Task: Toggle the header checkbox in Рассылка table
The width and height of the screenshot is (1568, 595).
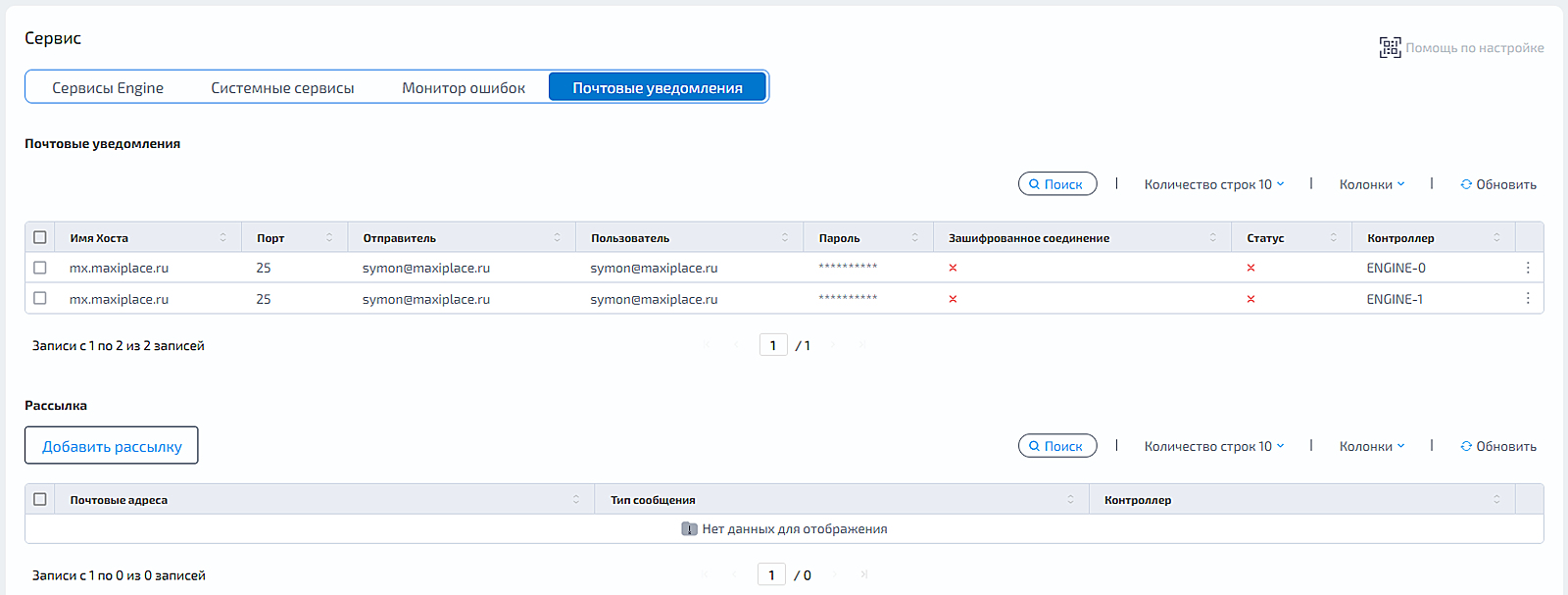Action: [x=40, y=499]
